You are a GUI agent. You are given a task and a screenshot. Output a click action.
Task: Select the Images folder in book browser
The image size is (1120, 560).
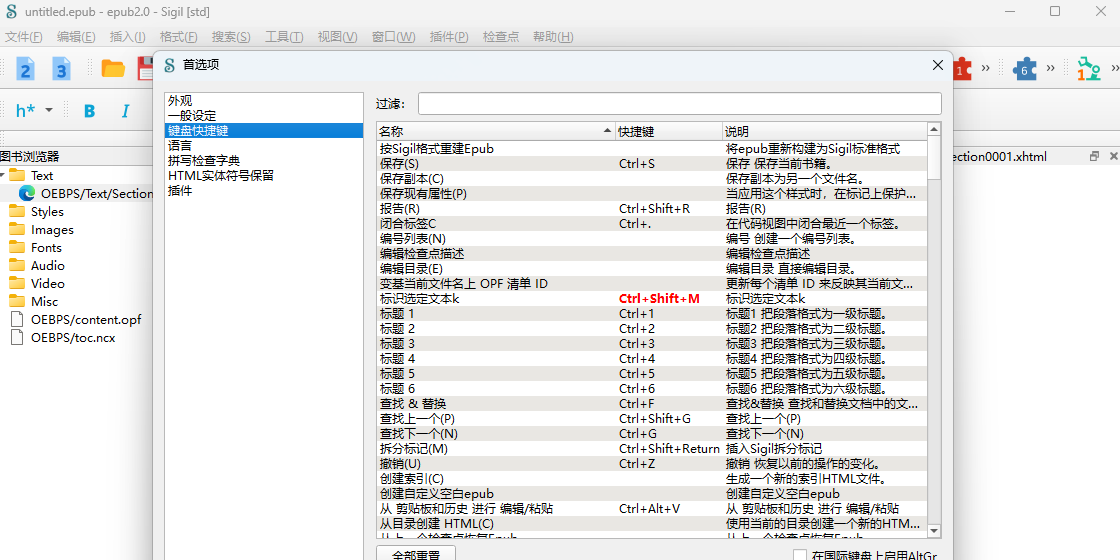[52, 229]
